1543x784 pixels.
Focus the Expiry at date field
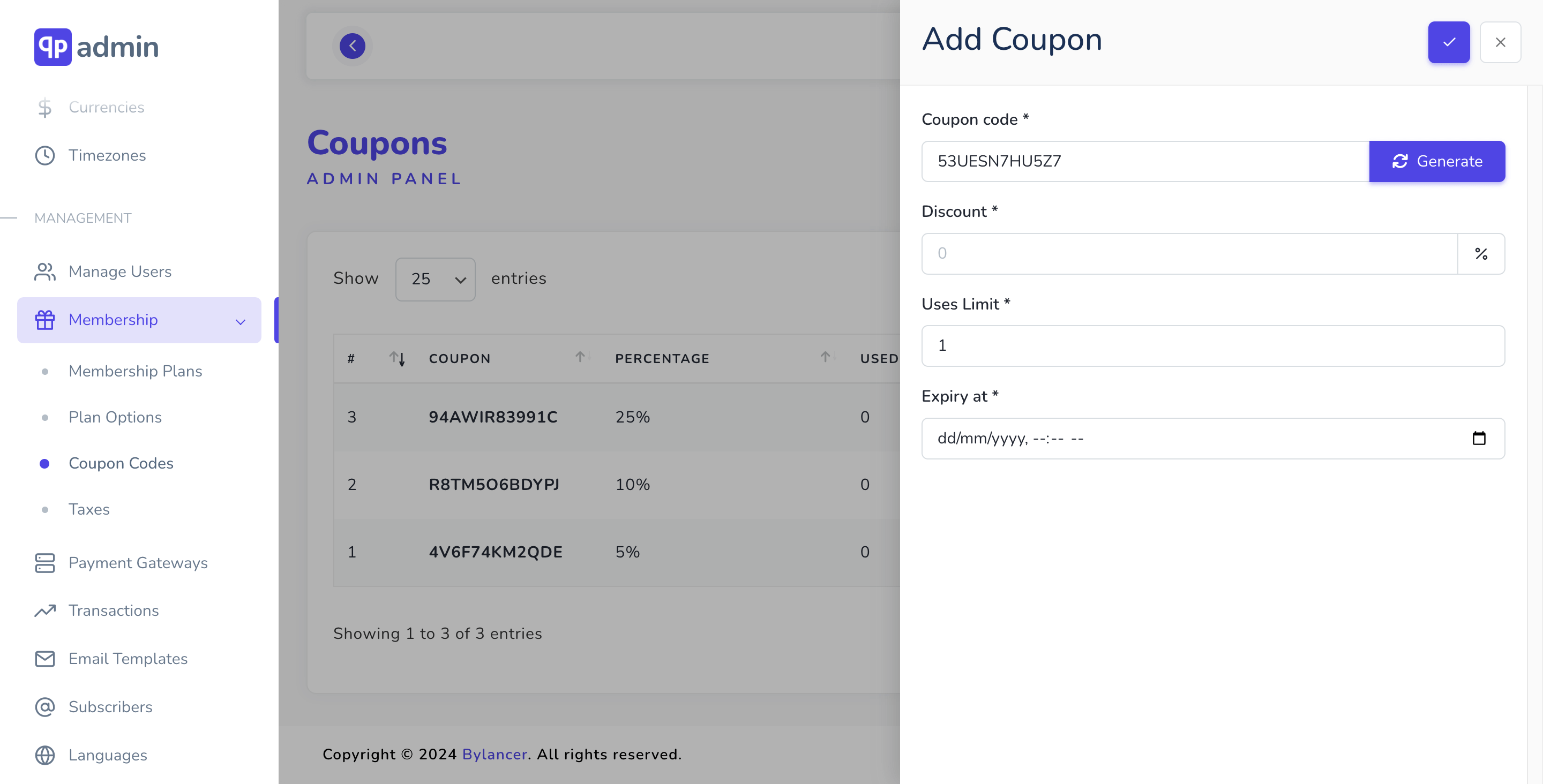click(1213, 439)
